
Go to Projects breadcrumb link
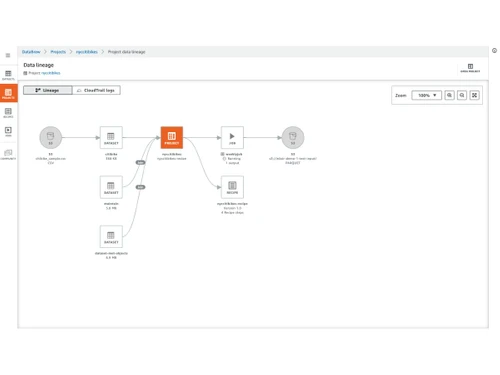point(58,52)
